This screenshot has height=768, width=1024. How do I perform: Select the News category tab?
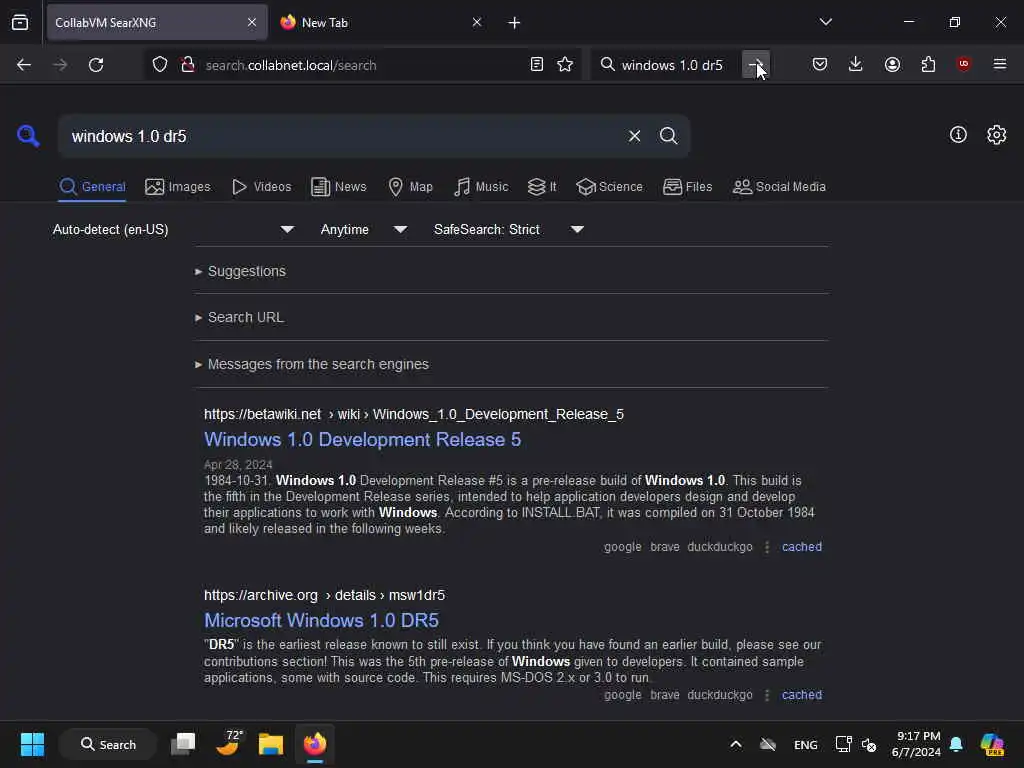[x=338, y=187]
